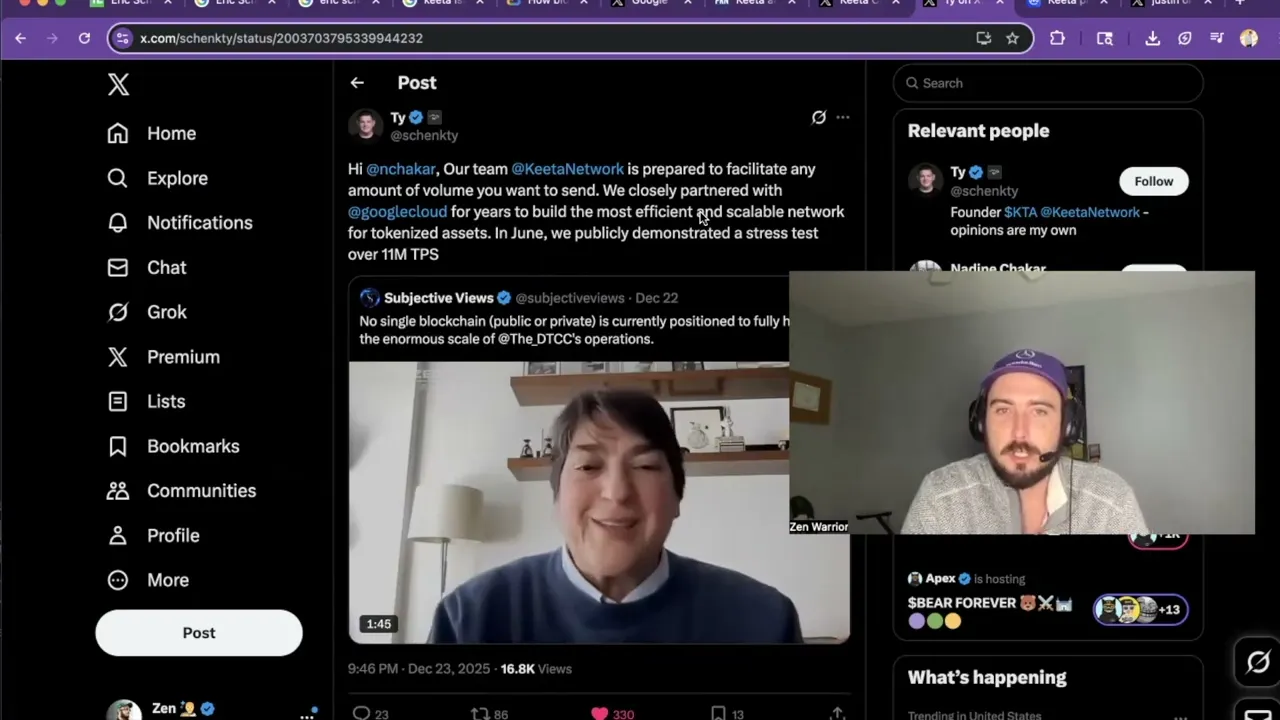Go to Home in the X sidebar
This screenshot has height=720, width=1280.
[152, 133]
